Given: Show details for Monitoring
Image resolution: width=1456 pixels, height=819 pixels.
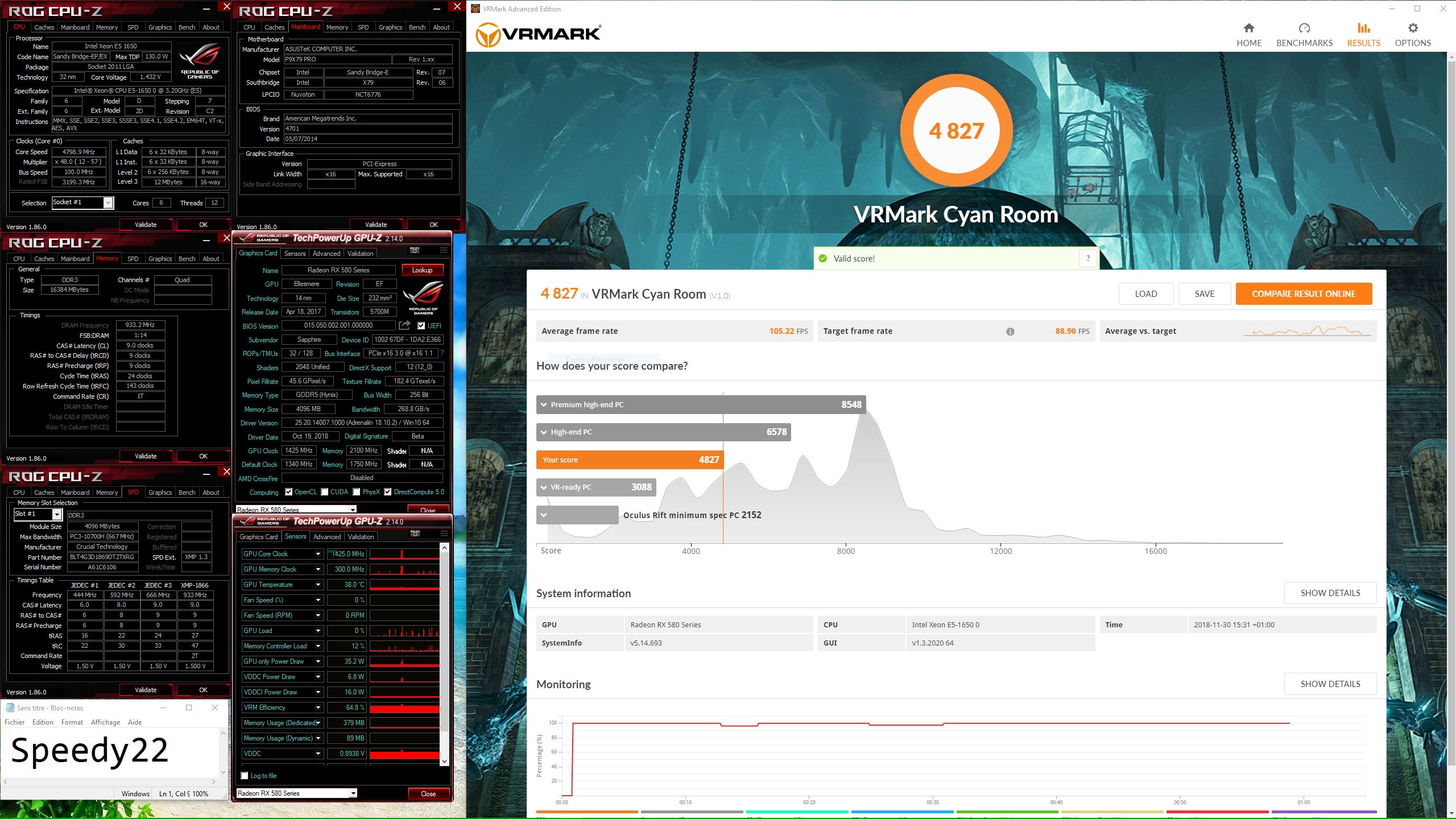Looking at the screenshot, I should coord(1330,684).
